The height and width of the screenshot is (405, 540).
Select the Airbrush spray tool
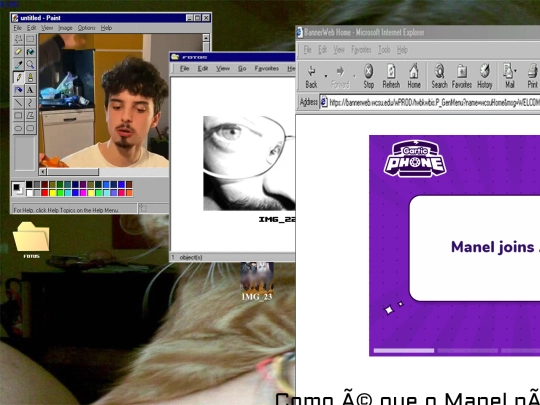click(x=18, y=90)
